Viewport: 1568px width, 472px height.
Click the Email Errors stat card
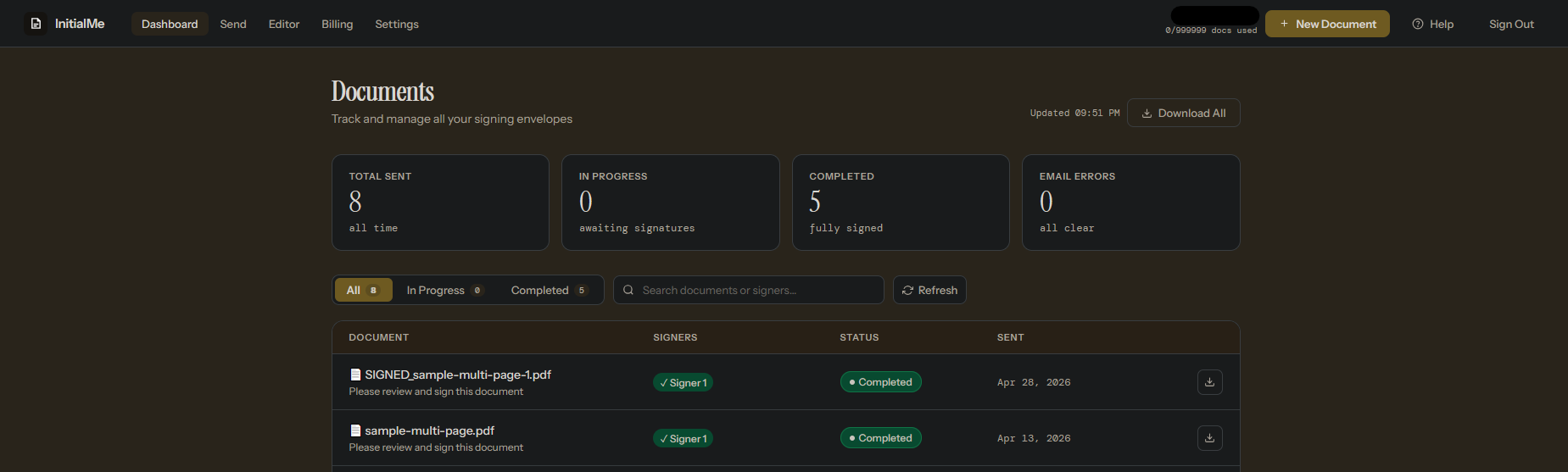coord(1130,203)
